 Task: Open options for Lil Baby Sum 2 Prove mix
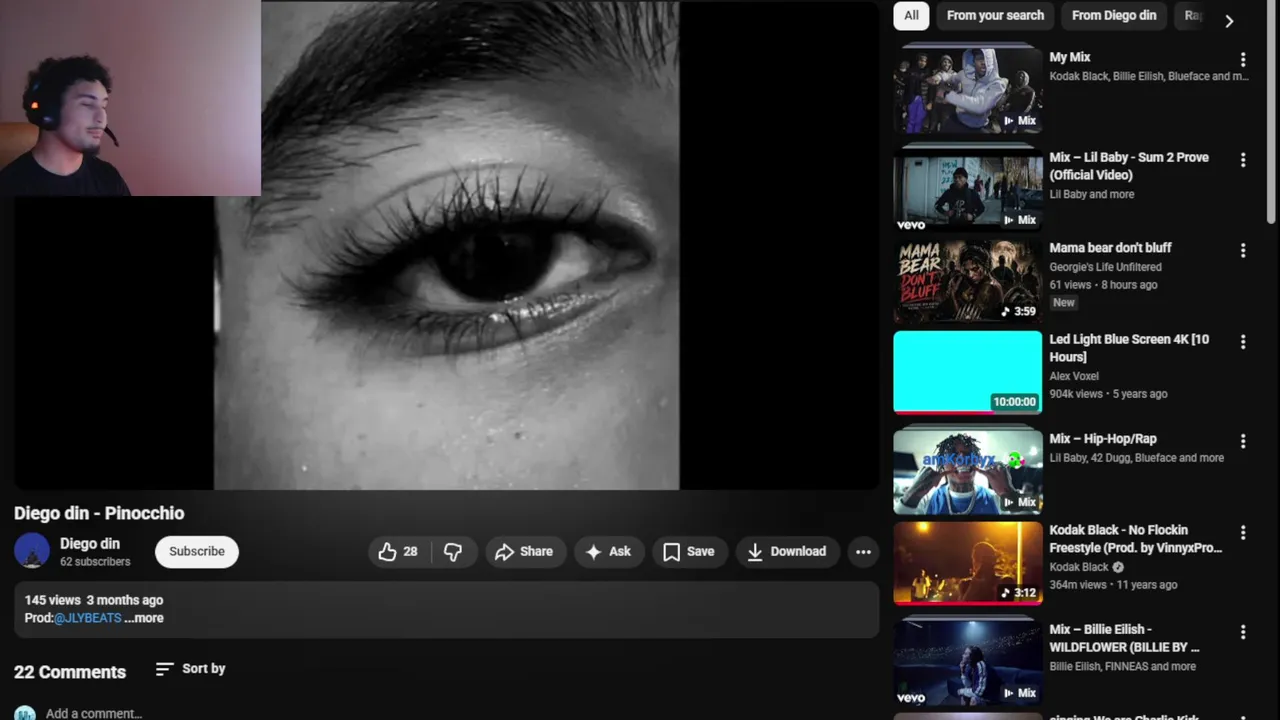point(1243,160)
